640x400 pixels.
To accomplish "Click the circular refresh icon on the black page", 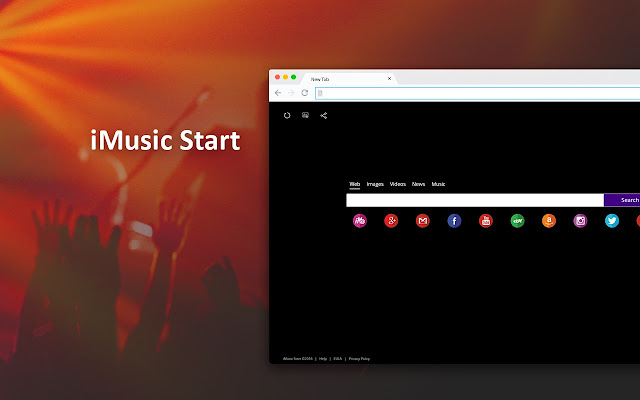I will [x=287, y=116].
